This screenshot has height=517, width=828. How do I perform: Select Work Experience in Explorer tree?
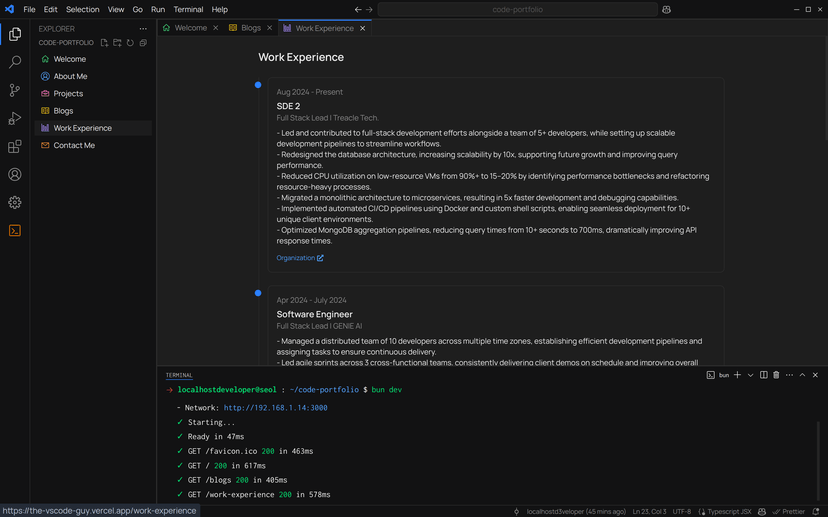pos(93,128)
